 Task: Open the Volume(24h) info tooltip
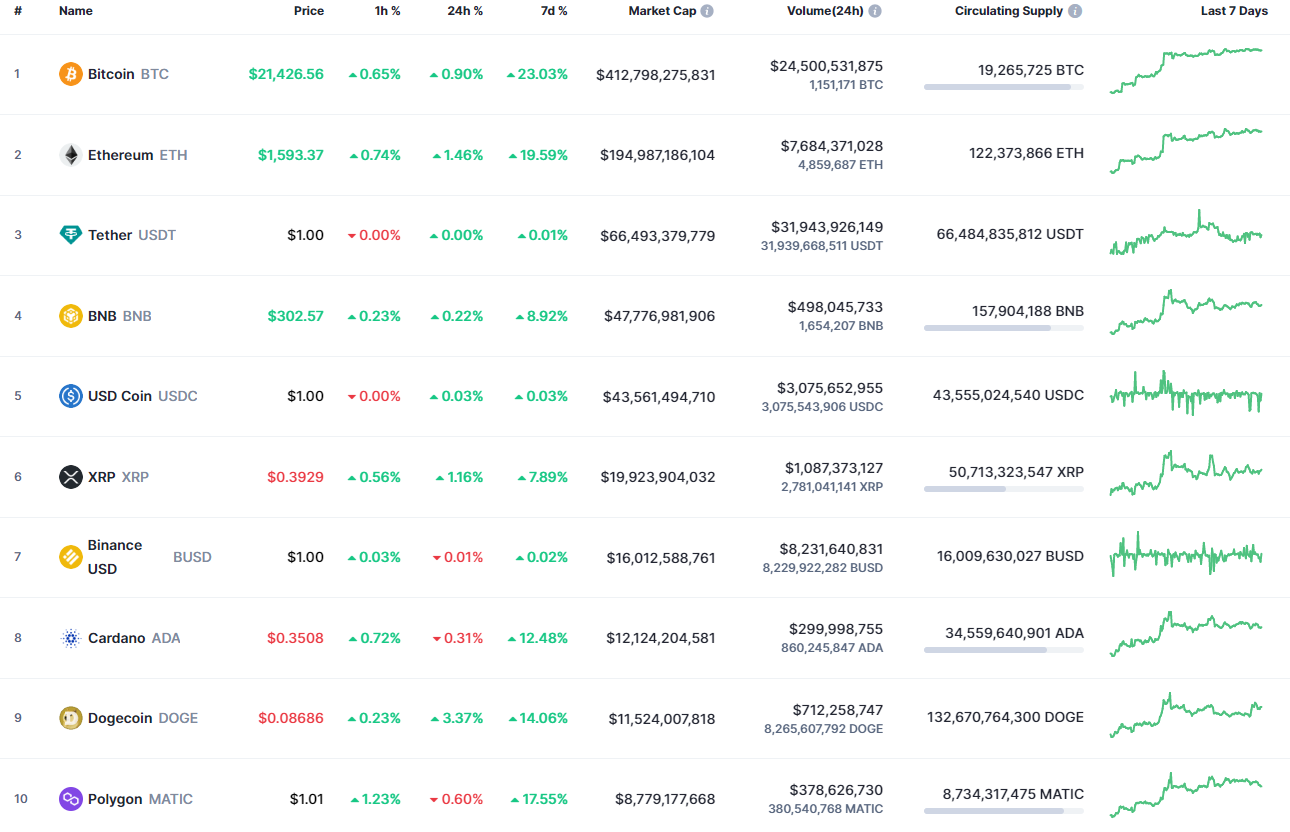coord(874,11)
